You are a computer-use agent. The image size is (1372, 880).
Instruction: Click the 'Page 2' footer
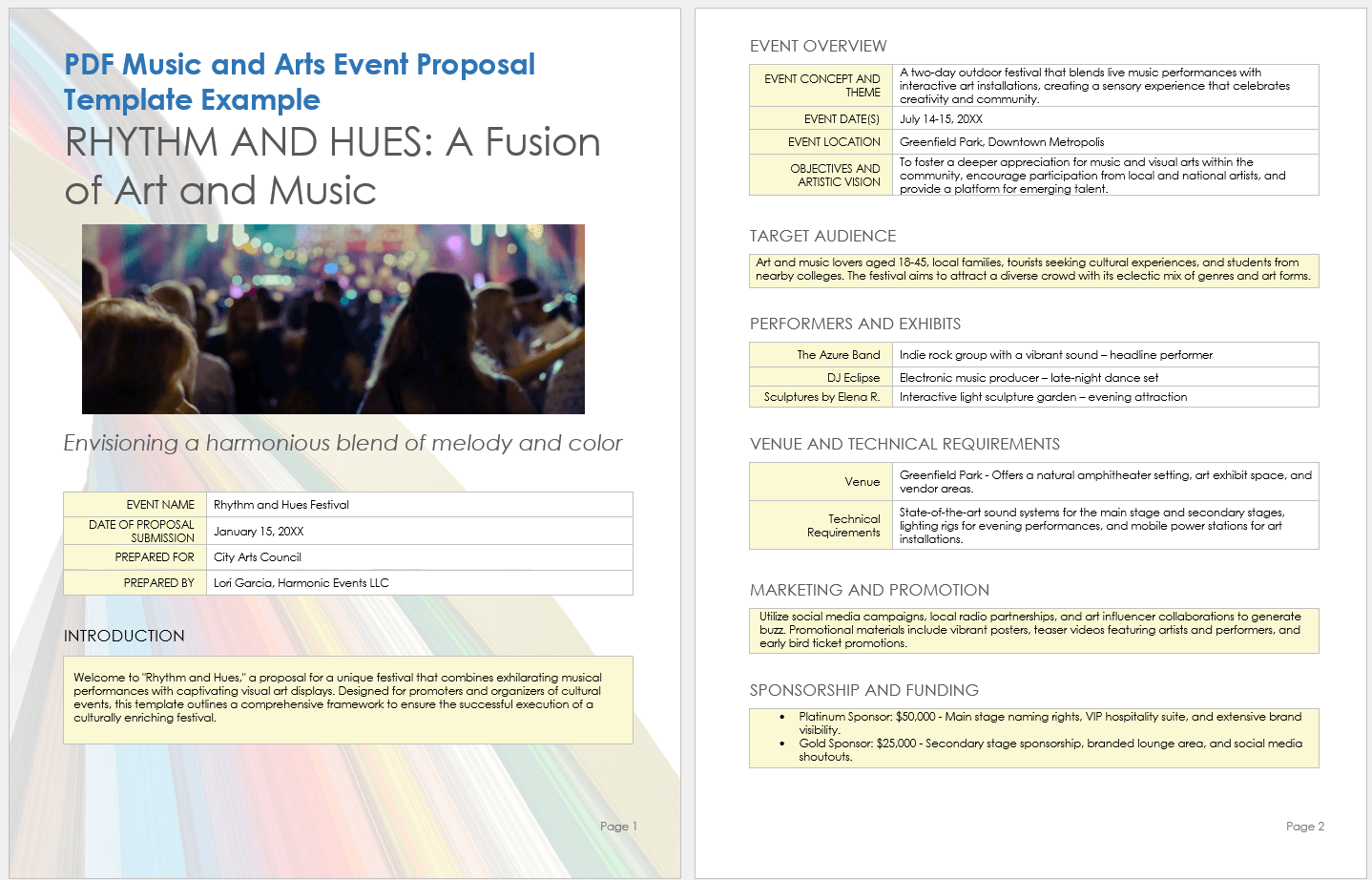point(1304,827)
